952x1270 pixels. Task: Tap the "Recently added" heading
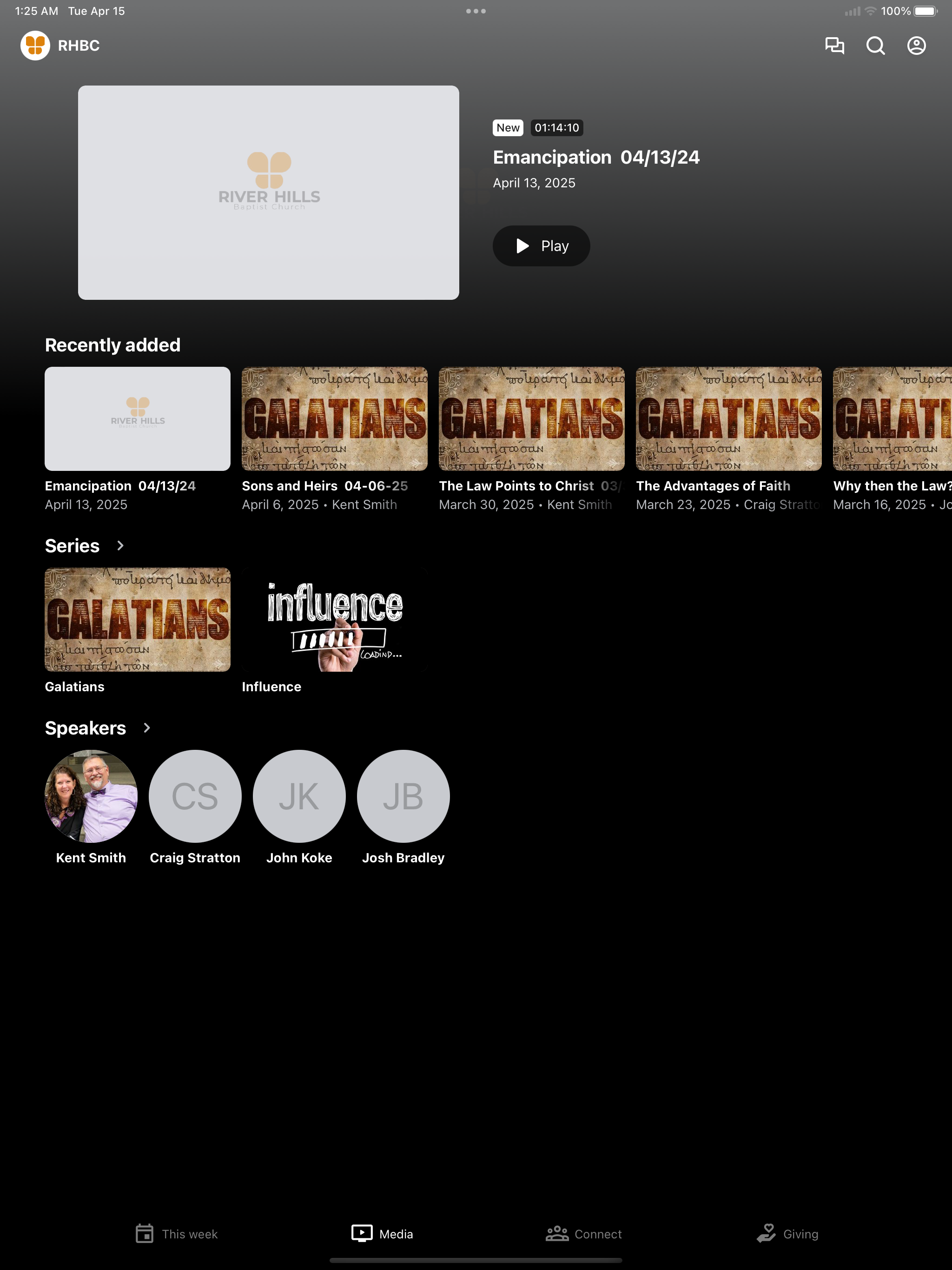(x=112, y=345)
